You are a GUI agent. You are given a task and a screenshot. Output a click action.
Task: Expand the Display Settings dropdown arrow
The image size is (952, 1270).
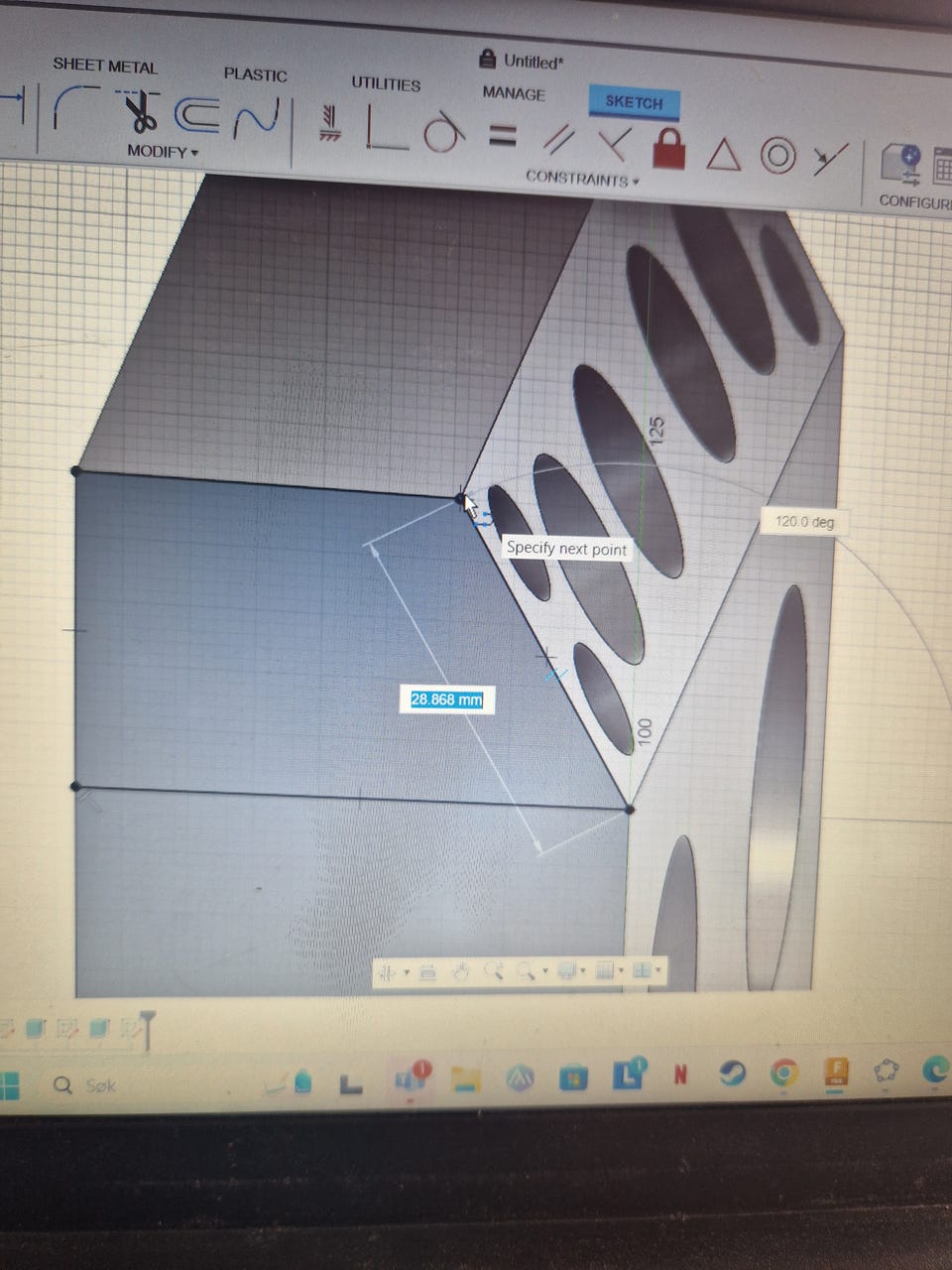click(583, 970)
